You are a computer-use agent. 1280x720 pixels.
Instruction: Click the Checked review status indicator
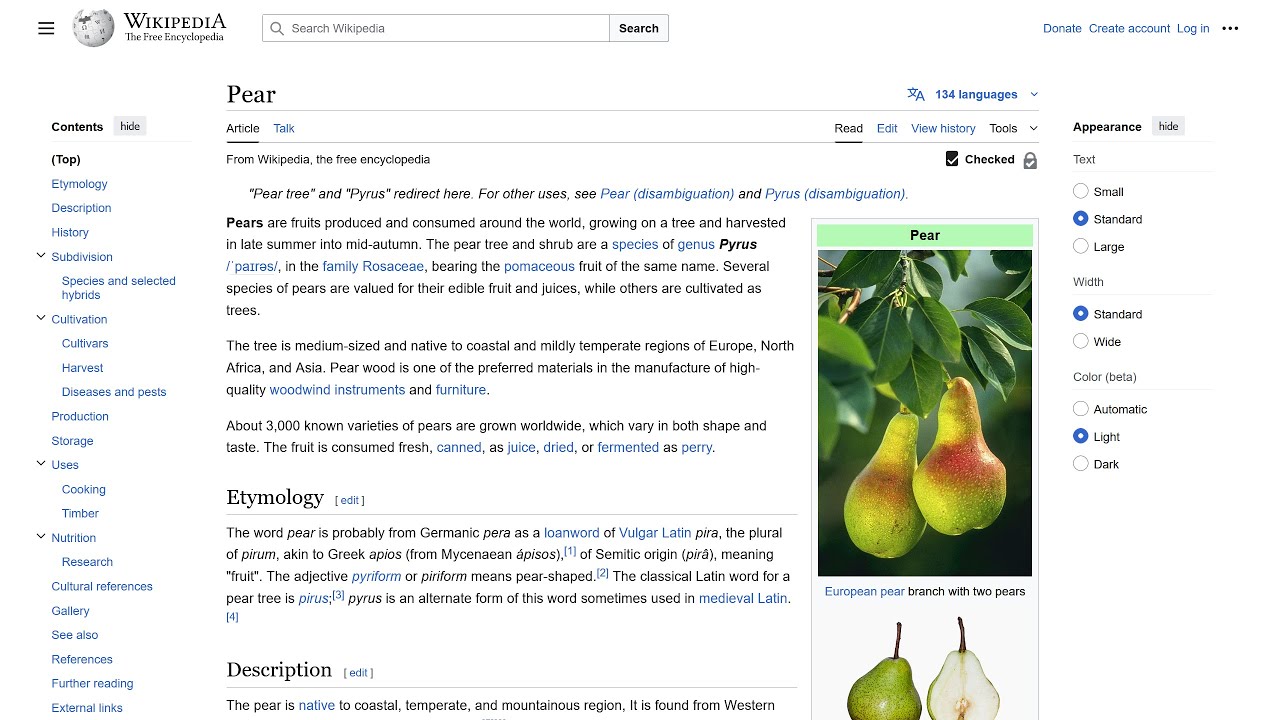point(980,159)
